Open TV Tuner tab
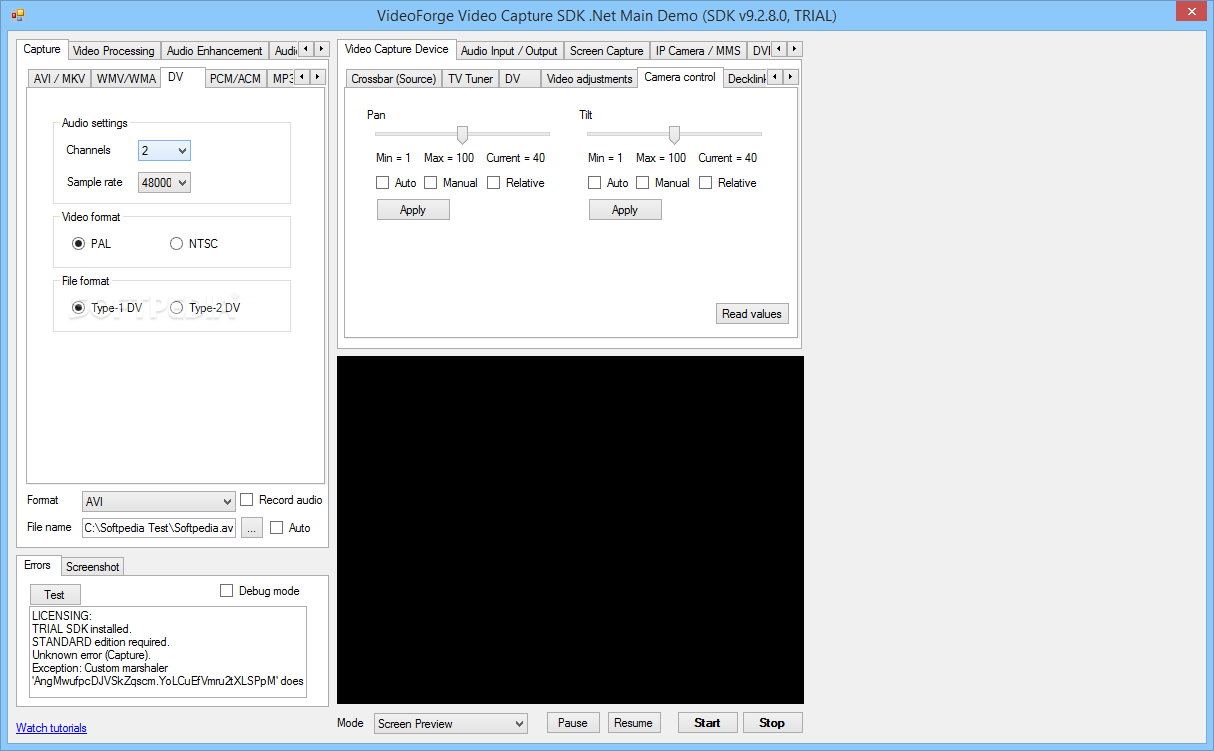This screenshot has height=751, width=1214. tap(471, 79)
